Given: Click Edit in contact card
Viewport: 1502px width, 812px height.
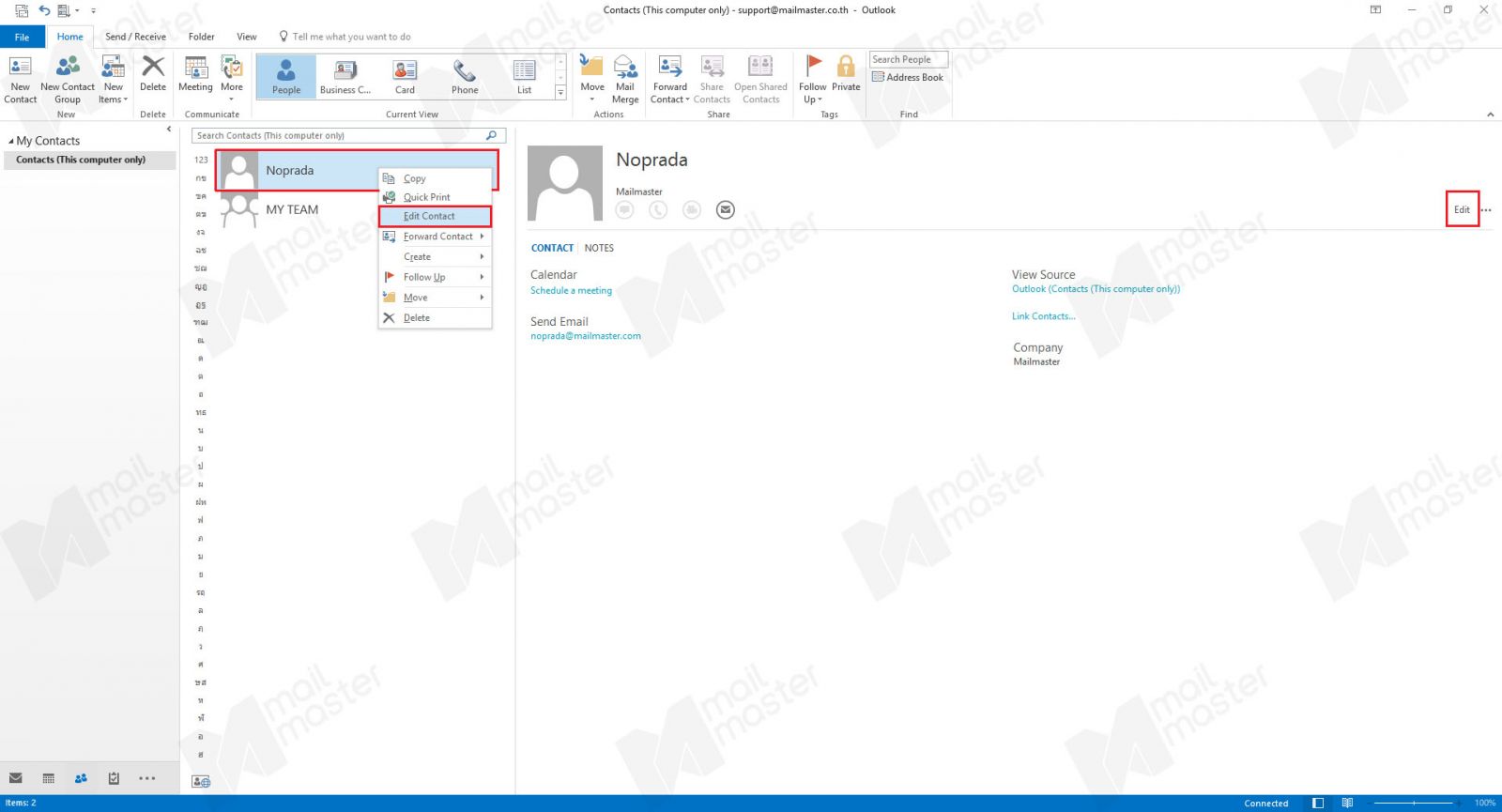Looking at the screenshot, I should click(1462, 209).
